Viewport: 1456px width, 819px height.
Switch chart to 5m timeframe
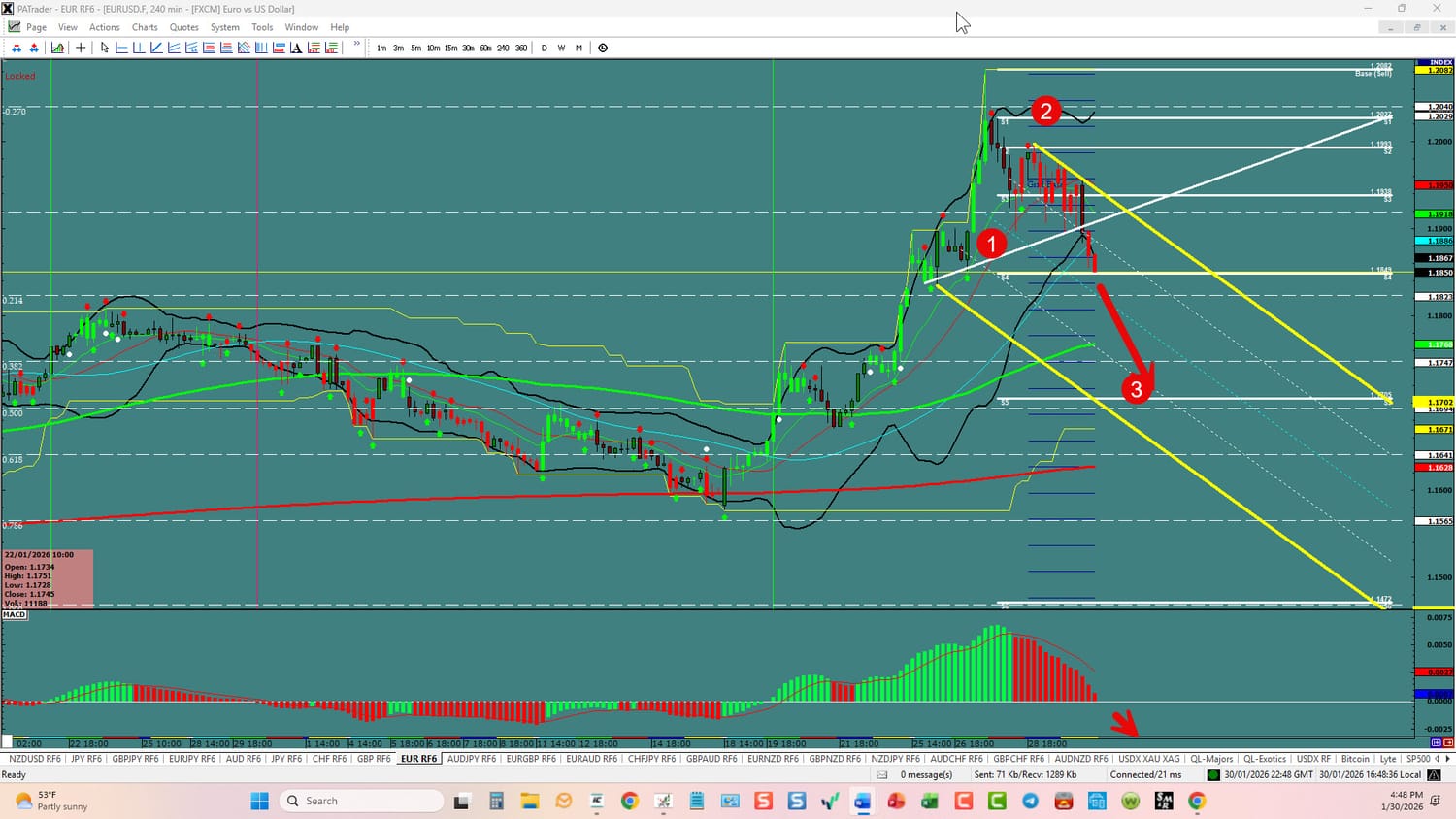[x=416, y=48]
